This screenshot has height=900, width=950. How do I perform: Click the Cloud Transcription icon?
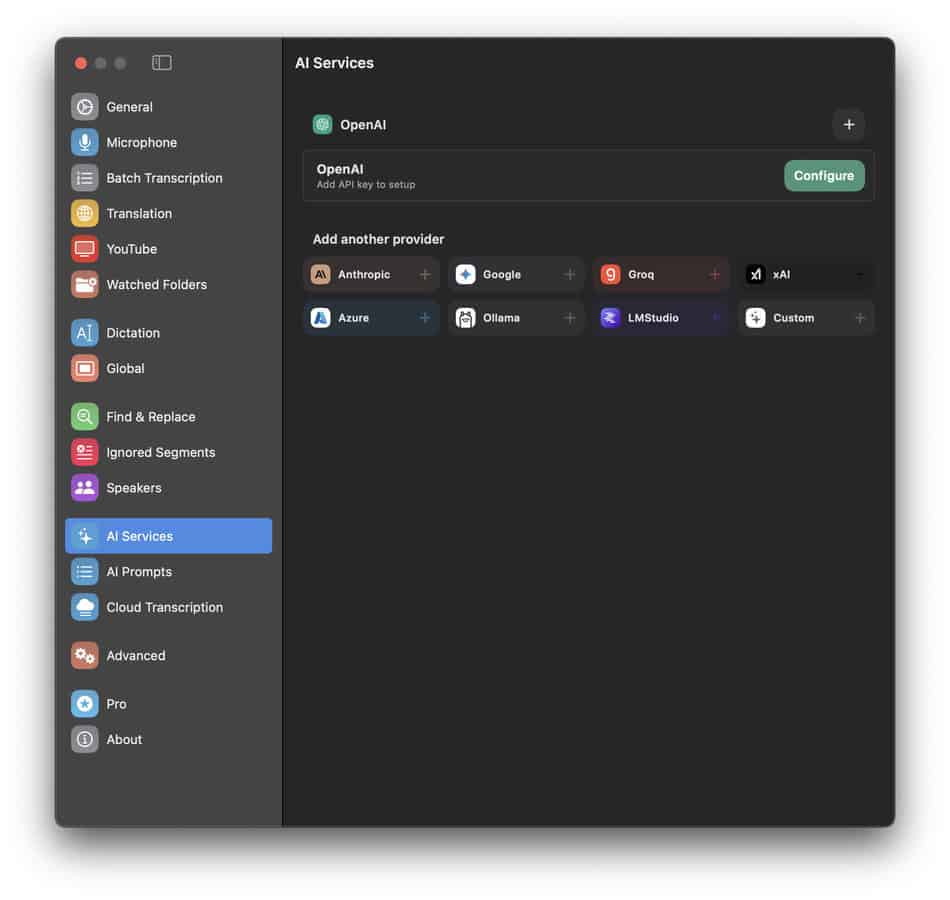click(x=85, y=608)
